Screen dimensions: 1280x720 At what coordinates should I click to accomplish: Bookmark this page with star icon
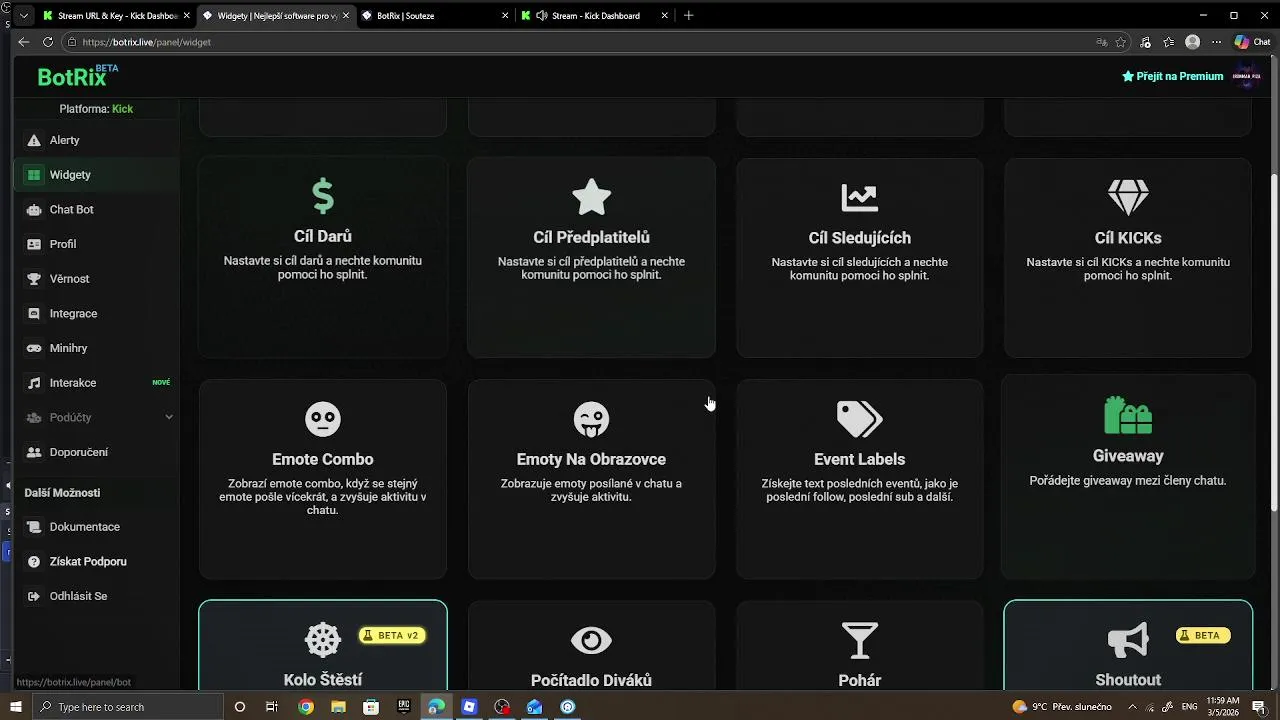[1121, 42]
